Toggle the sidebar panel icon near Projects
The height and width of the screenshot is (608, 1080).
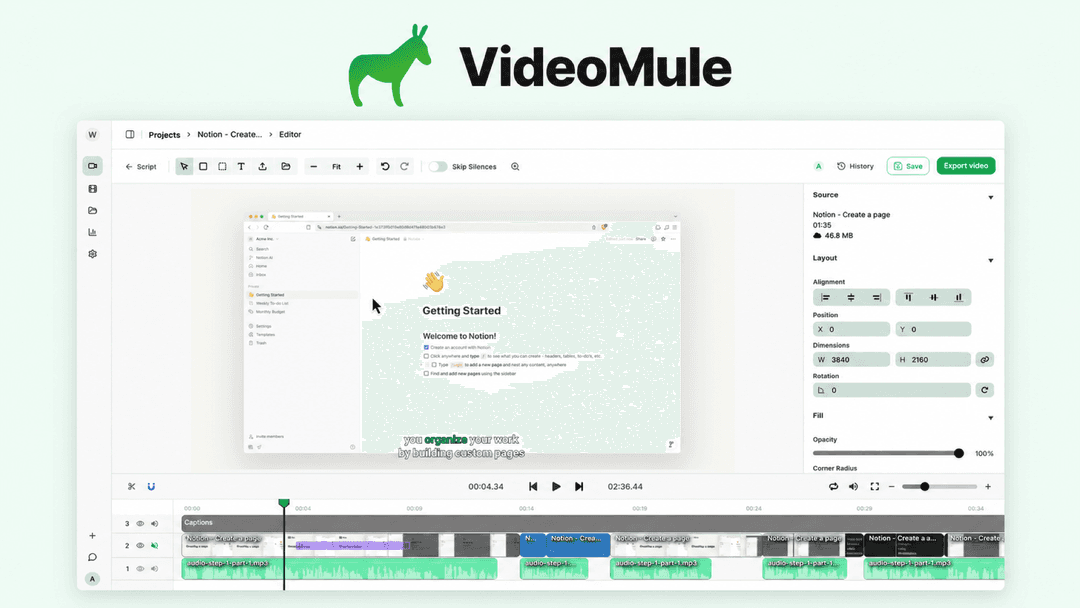point(129,134)
